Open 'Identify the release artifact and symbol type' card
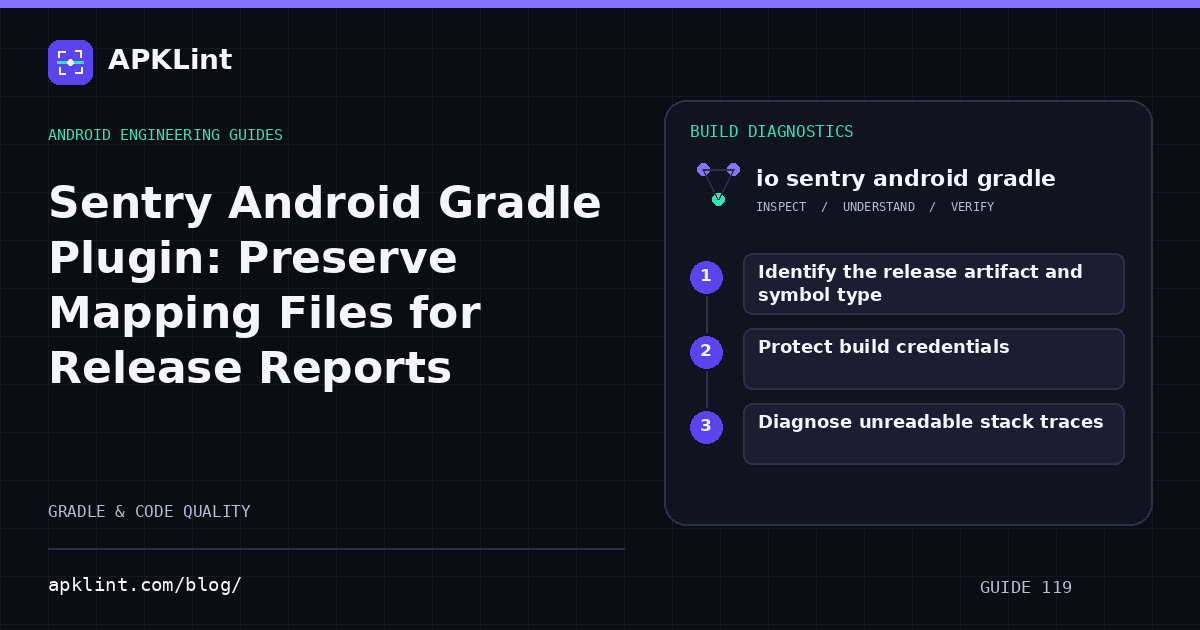The image size is (1200, 630). coord(934,284)
